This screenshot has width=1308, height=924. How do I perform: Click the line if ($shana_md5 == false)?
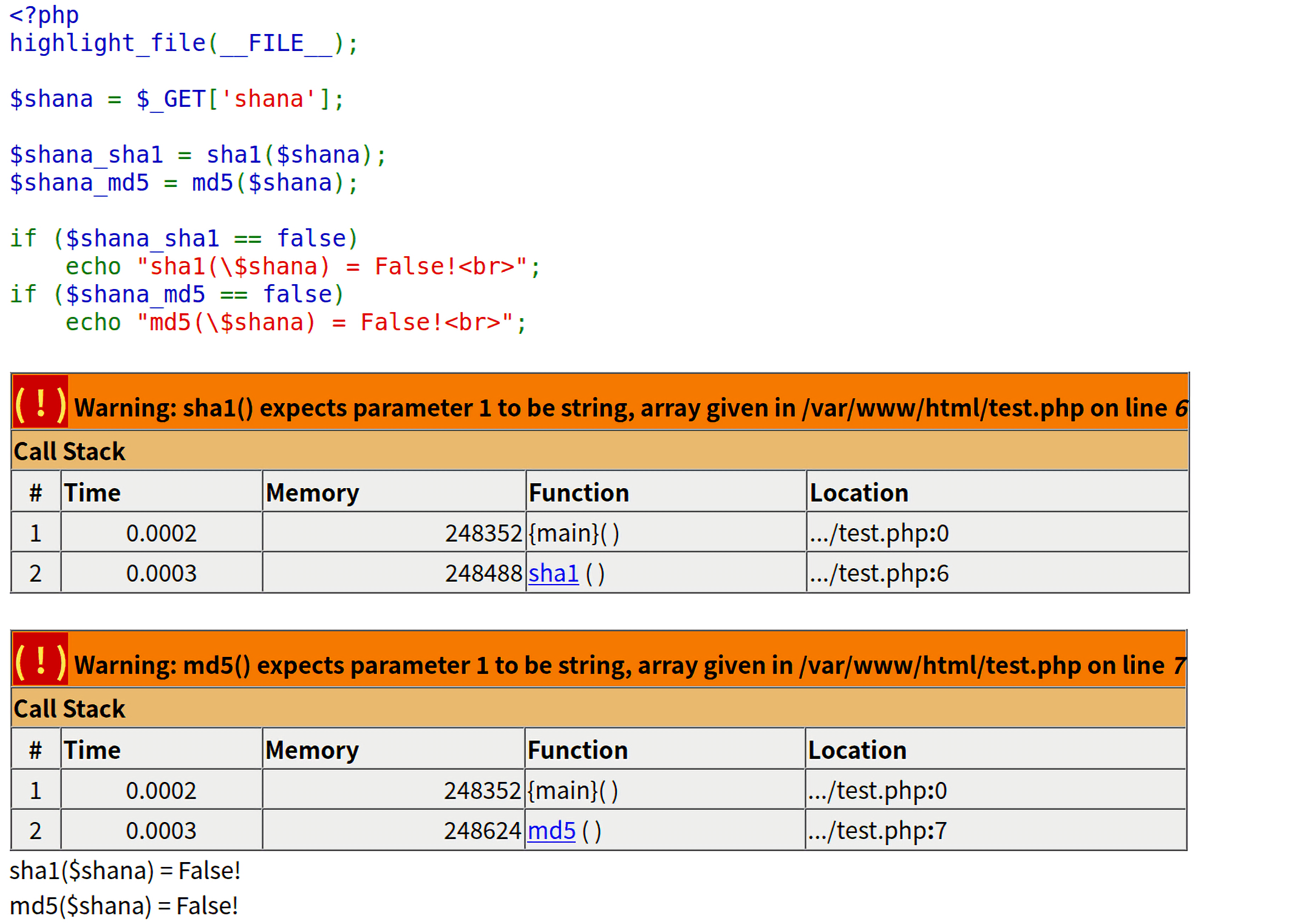pyautogui.click(x=177, y=294)
